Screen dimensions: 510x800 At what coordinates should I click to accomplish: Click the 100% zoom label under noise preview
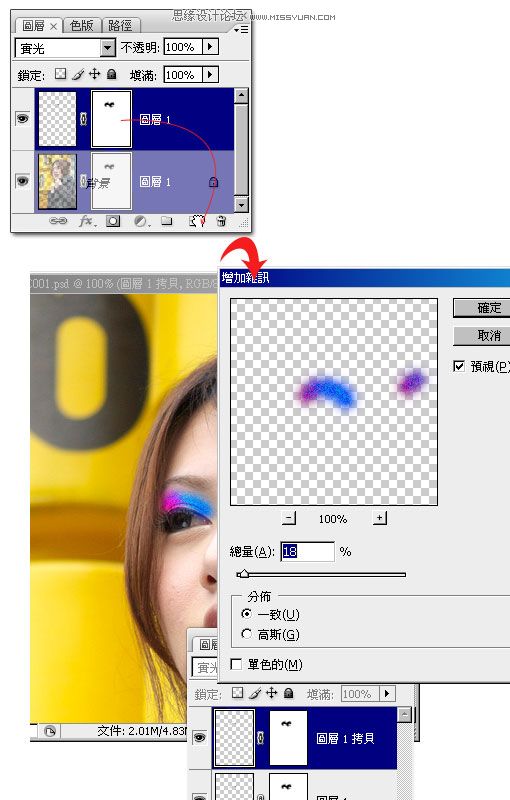click(333, 519)
